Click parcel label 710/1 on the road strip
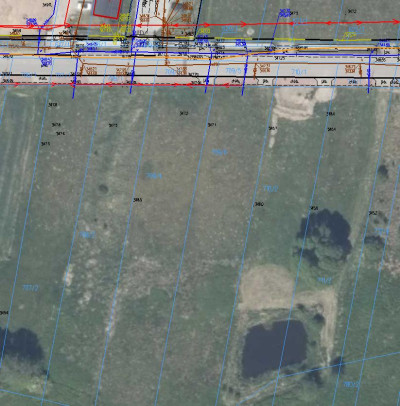Viewport: 400px width, 406px height. point(299,72)
